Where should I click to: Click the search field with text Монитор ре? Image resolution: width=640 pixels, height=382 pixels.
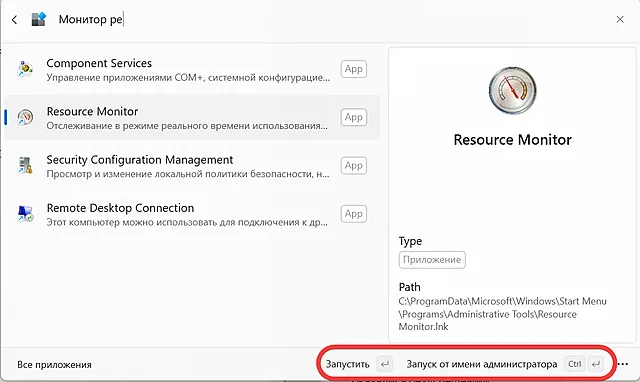pyautogui.click(x=91, y=19)
